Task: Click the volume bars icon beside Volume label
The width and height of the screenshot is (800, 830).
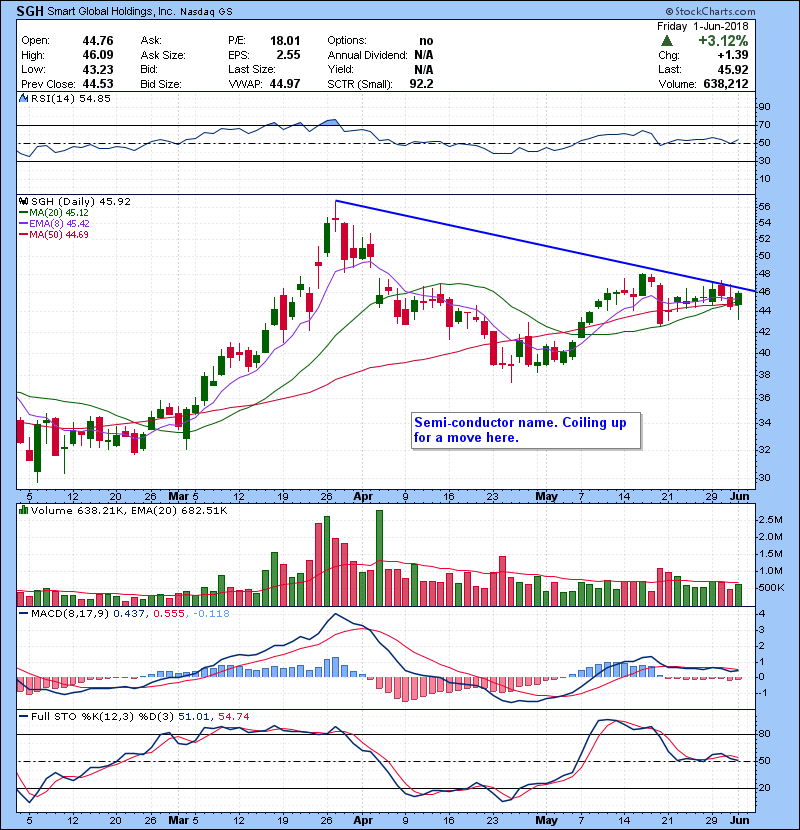Action: pos(23,510)
